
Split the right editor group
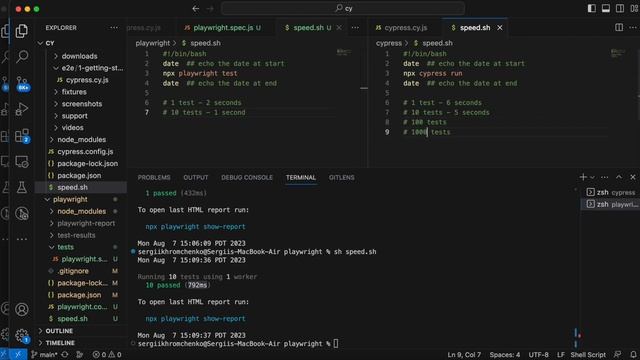coord(619,27)
